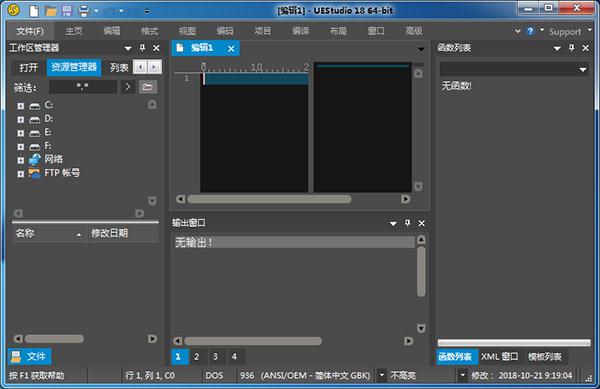Screen dimensions: 600x389
Task: Switch to the 模板列表 tab
Action: point(545,357)
